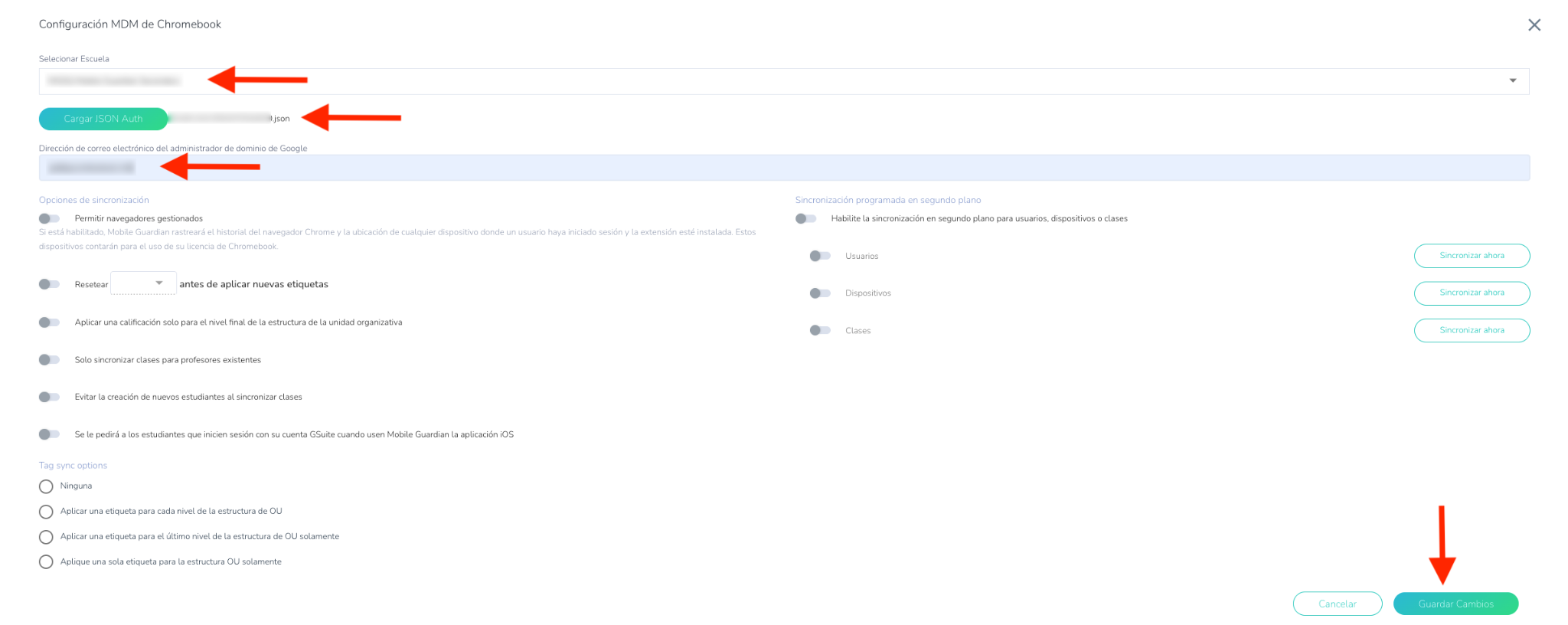
Task: Toggle Permitir navegadores gestionados switch
Action: coord(49,218)
